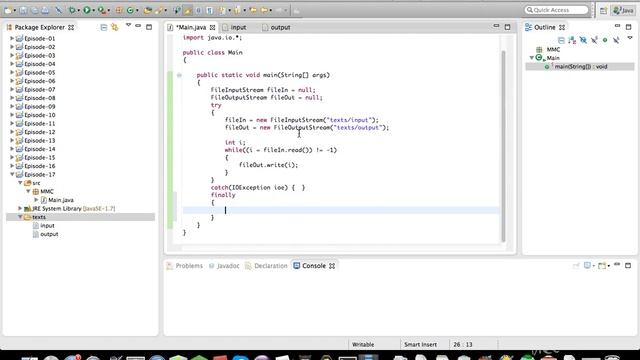
Task: Click the External Tools run icon
Action: click(x=101, y=11)
